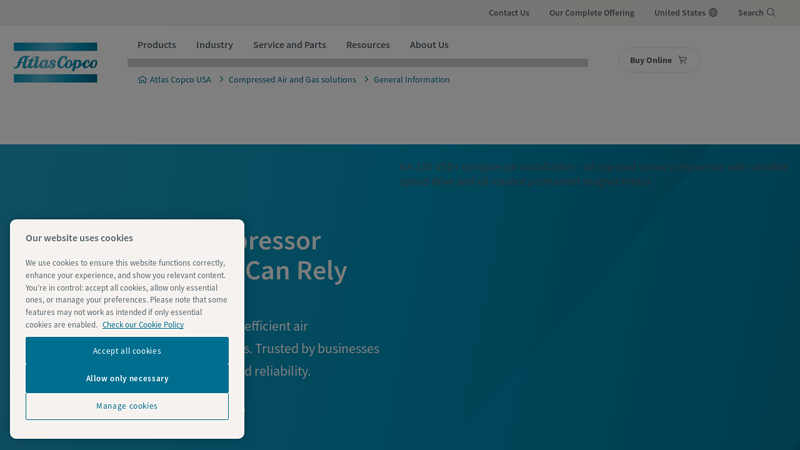Choose Allow only necessary cookies
The width and height of the screenshot is (800, 450).
coord(127,379)
